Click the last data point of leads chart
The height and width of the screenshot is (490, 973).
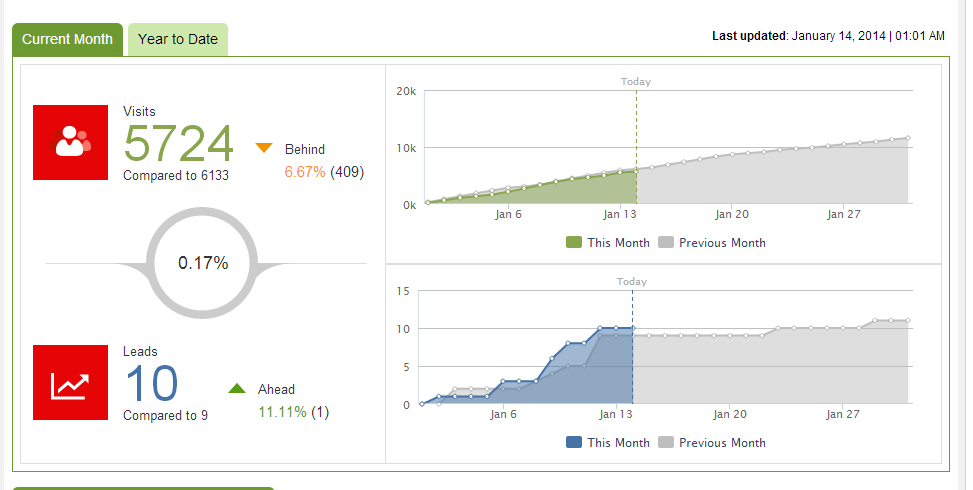tap(908, 321)
